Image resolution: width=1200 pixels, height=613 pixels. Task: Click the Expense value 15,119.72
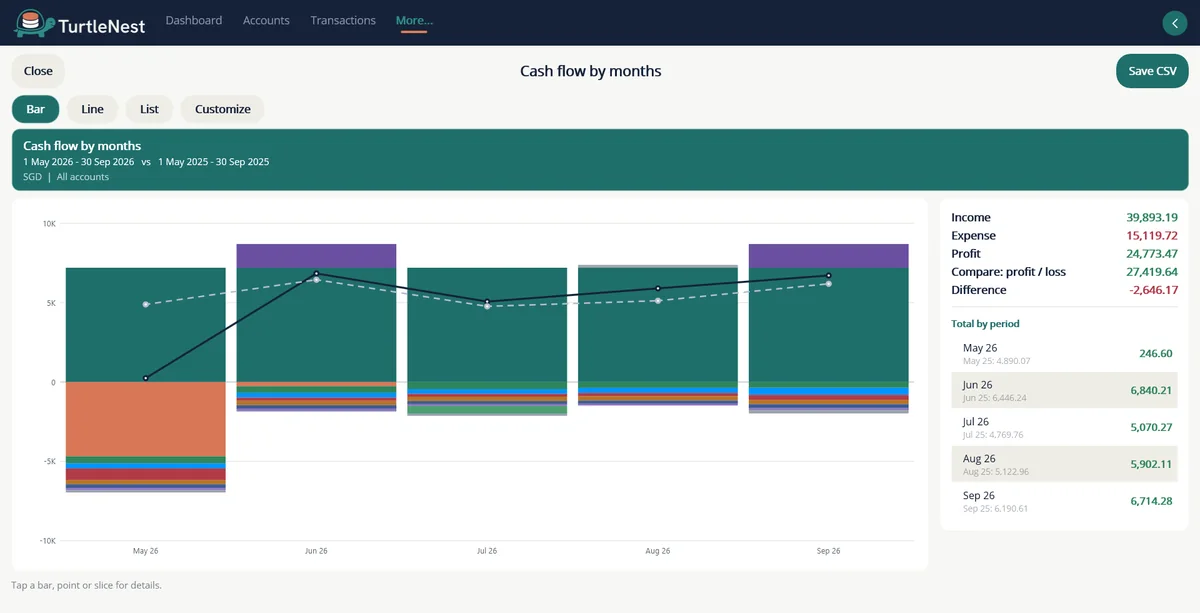[1151, 235]
